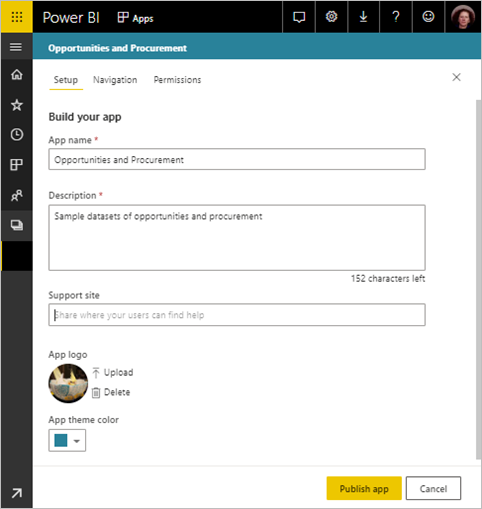
Task: Open Workspaces icon in the sidebar
Action: click(17, 225)
